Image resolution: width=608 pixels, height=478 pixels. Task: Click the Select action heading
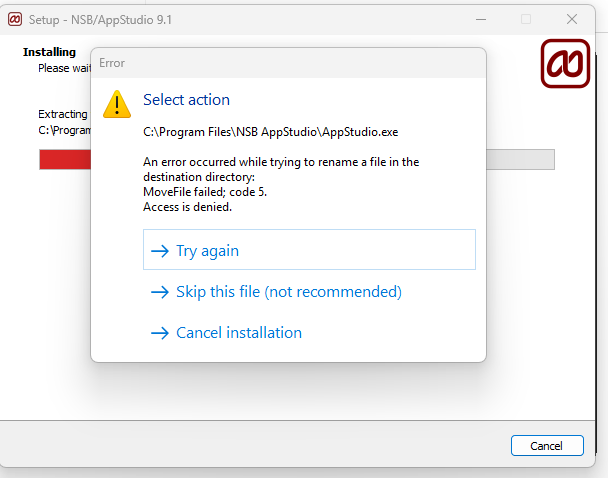point(187,100)
